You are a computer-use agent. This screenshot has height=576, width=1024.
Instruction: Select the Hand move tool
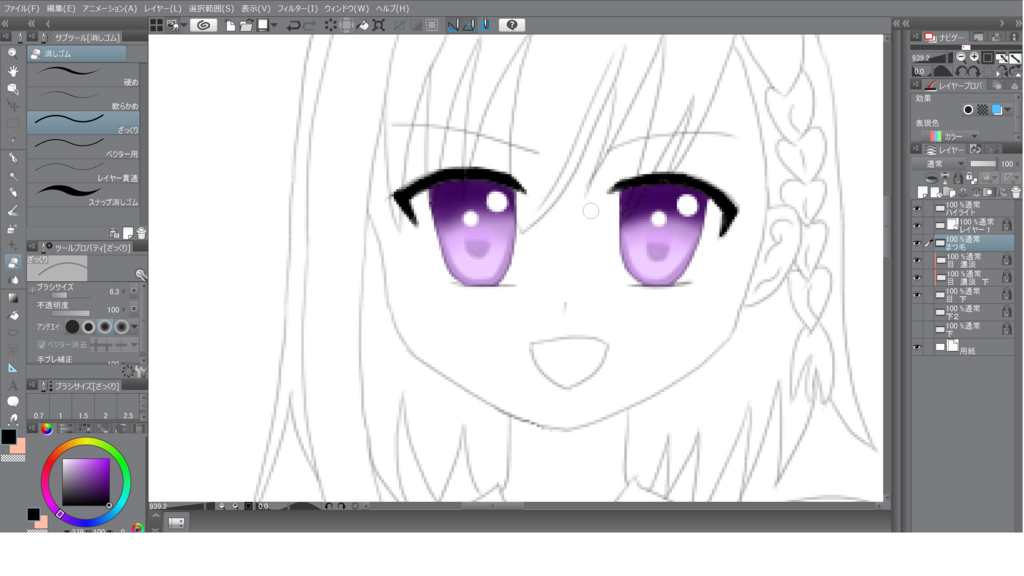12,71
